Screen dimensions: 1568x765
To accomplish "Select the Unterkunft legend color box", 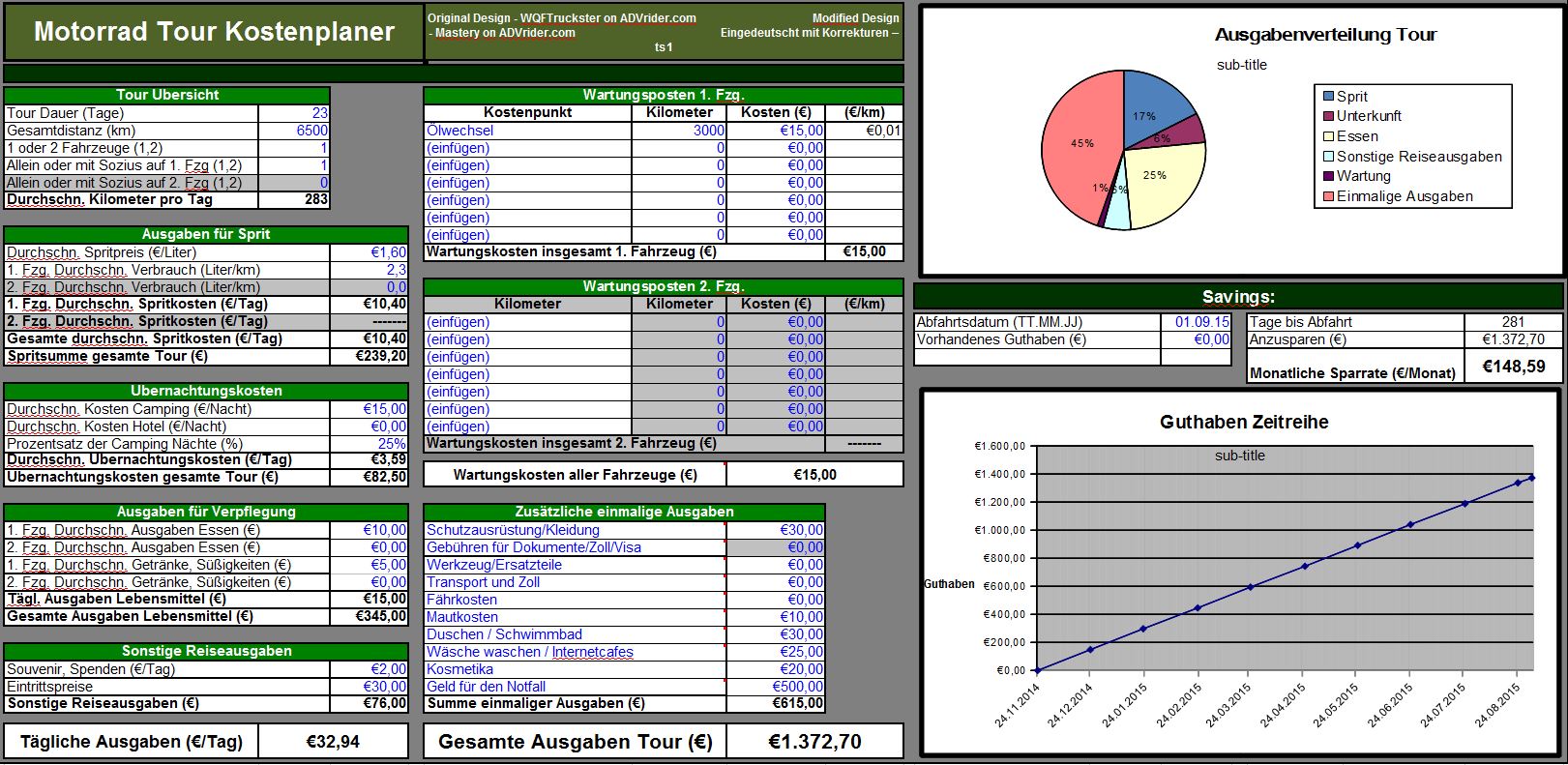I will pos(1328,116).
